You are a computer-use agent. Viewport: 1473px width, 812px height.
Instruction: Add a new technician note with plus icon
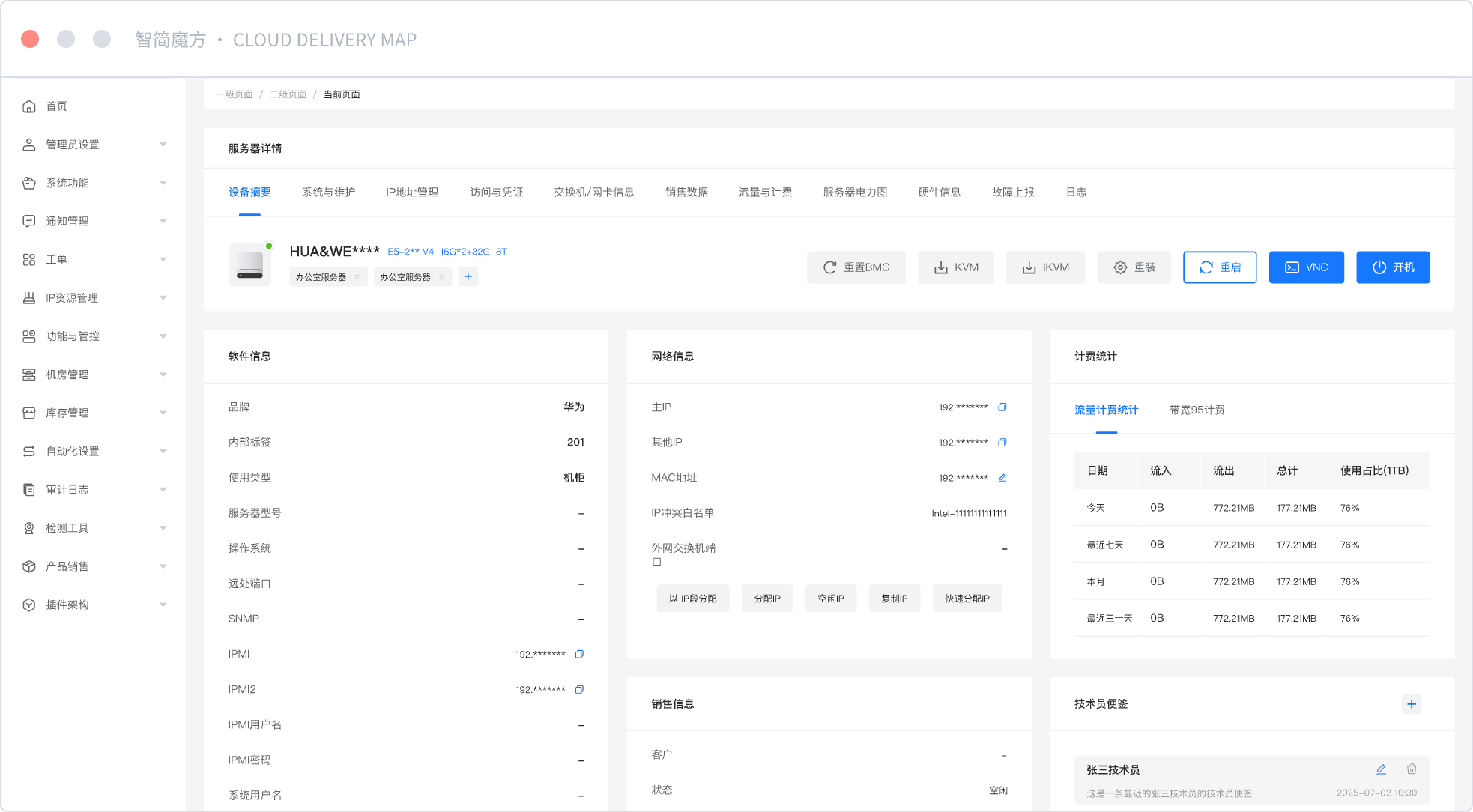pos(1412,704)
